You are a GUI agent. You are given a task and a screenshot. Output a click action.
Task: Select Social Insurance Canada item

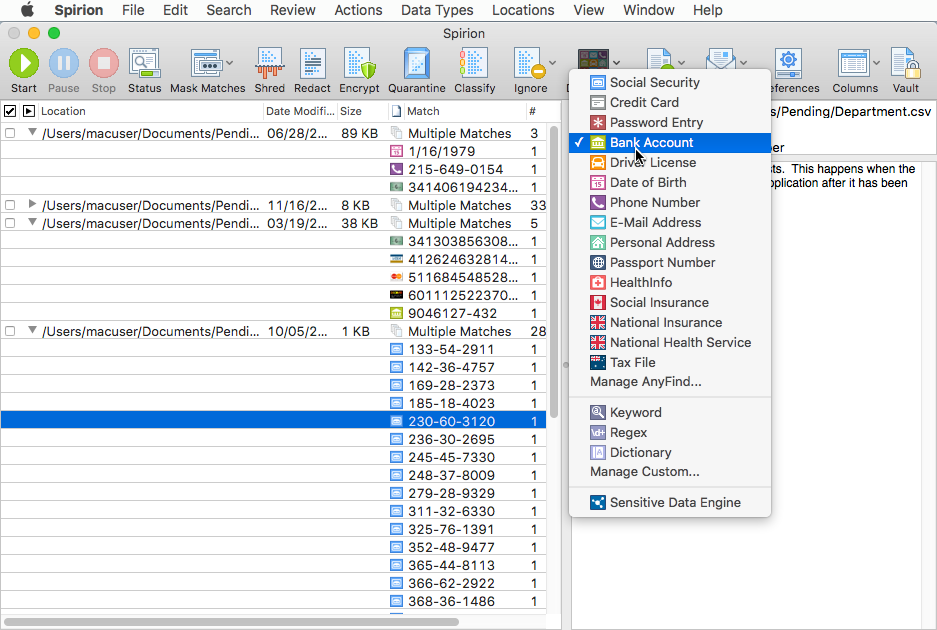coord(670,302)
